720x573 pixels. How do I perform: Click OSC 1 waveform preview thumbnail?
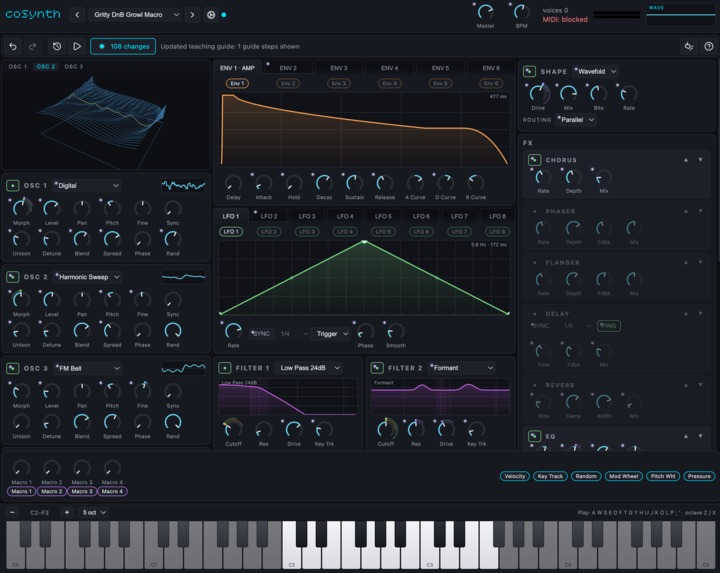(183, 185)
